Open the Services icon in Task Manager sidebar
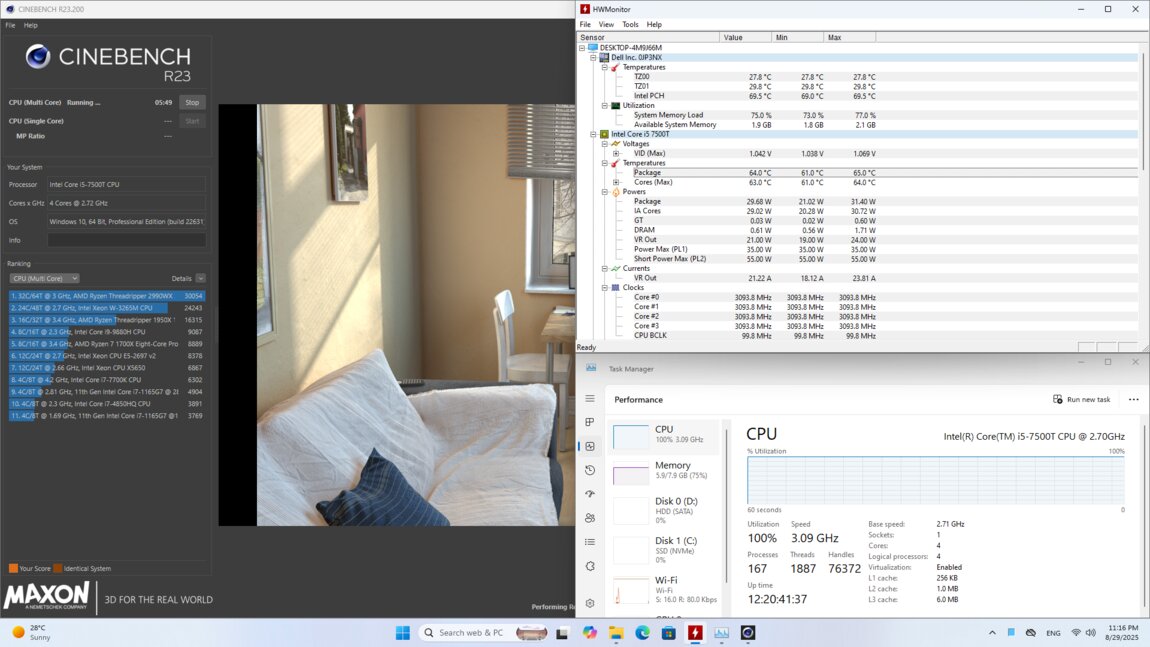Viewport: 1150px width, 647px height. point(590,566)
